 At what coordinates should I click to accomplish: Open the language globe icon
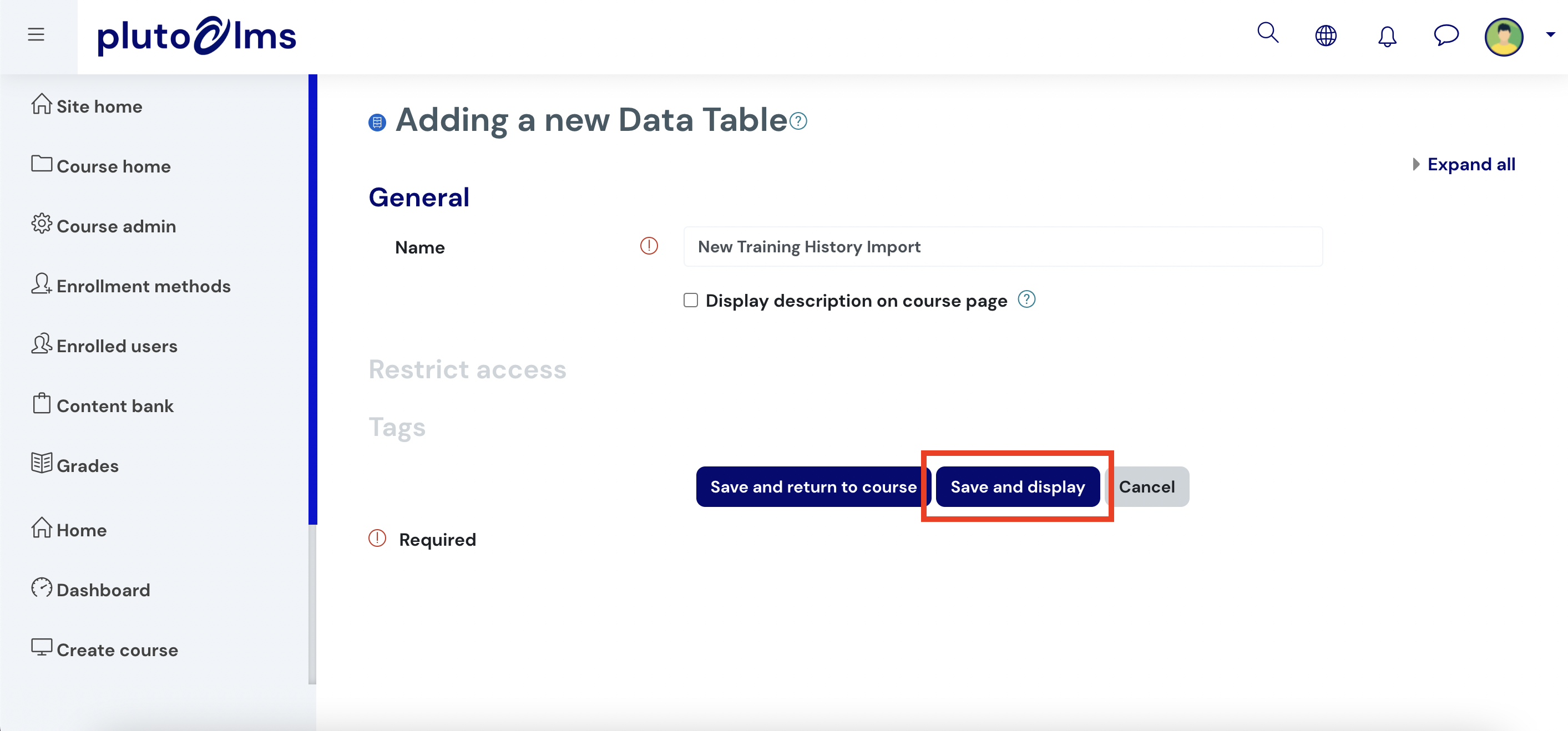(1326, 35)
